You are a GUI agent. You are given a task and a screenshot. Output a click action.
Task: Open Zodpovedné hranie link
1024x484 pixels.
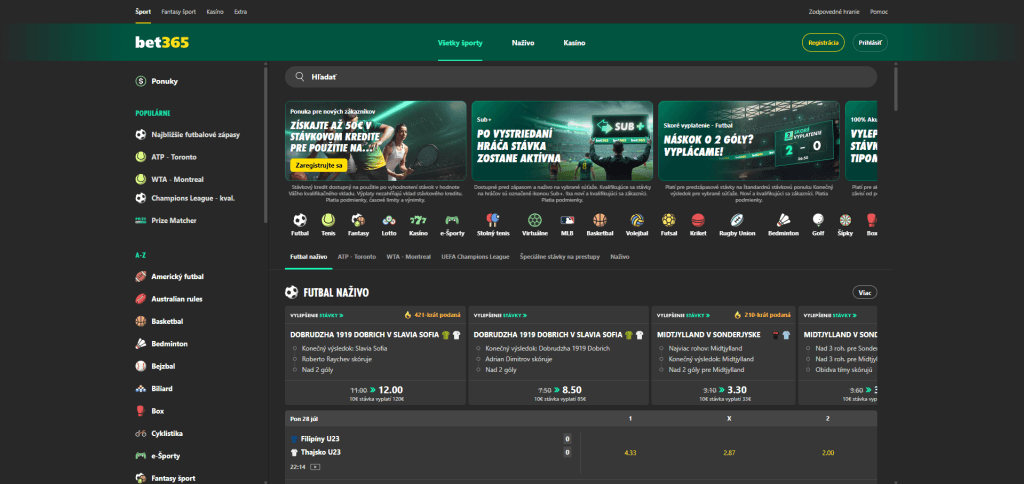pyautogui.click(x=834, y=12)
